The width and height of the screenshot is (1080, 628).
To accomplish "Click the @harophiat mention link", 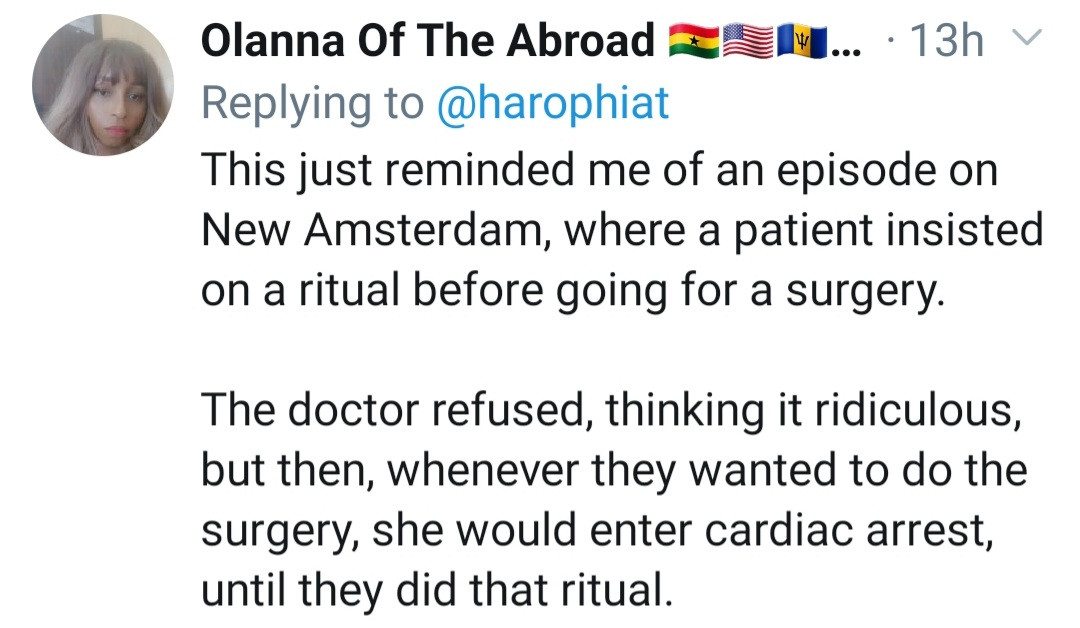I will [552, 103].
